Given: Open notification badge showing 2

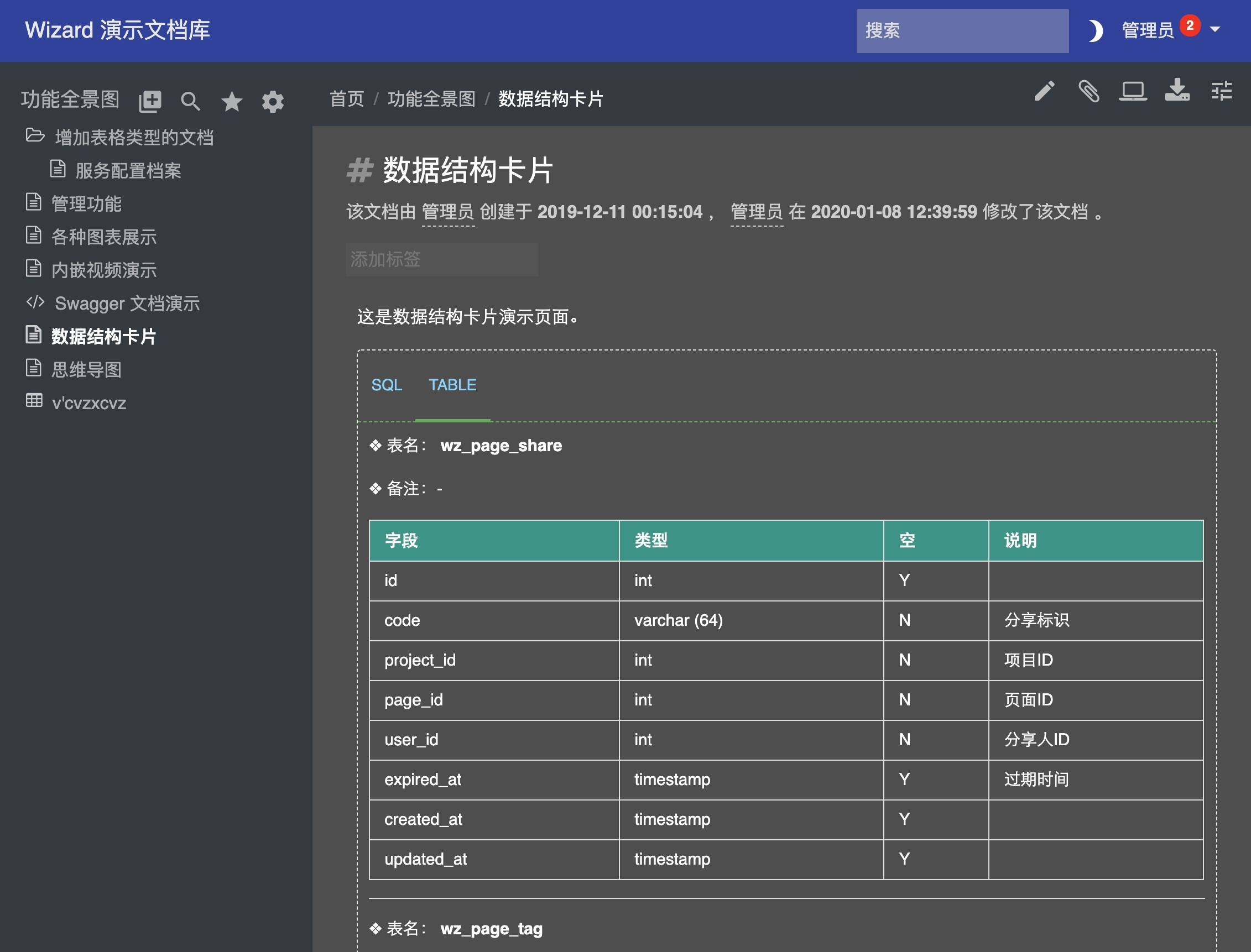Looking at the screenshot, I should pos(1190,25).
